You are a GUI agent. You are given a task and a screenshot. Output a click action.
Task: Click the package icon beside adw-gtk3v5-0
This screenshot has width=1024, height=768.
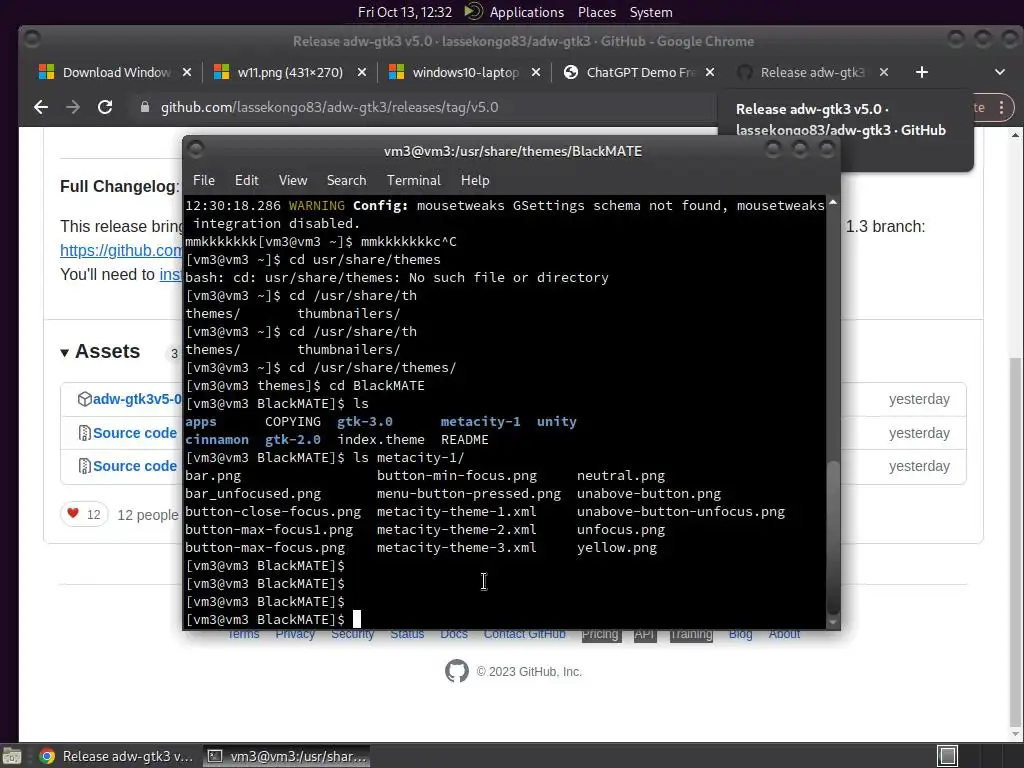[84, 399]
